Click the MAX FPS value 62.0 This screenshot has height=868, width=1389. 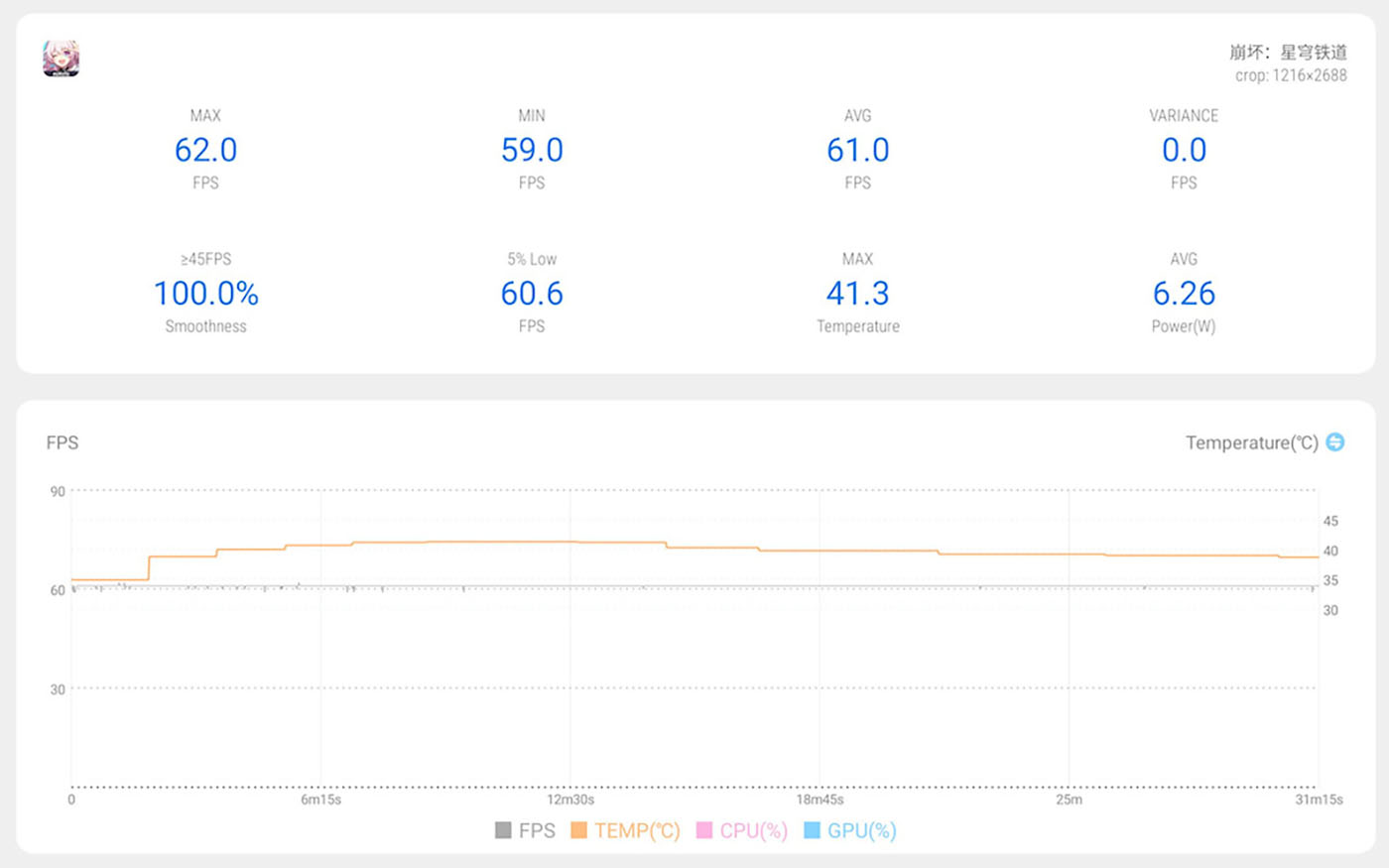[x=205, y=150]
